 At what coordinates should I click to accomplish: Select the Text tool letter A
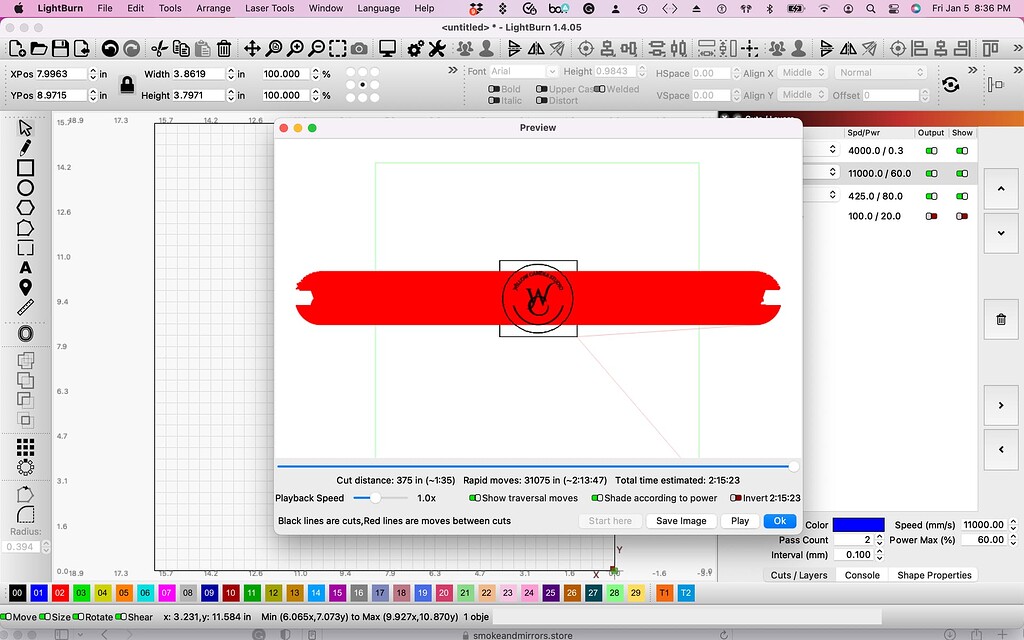point(25,268)
